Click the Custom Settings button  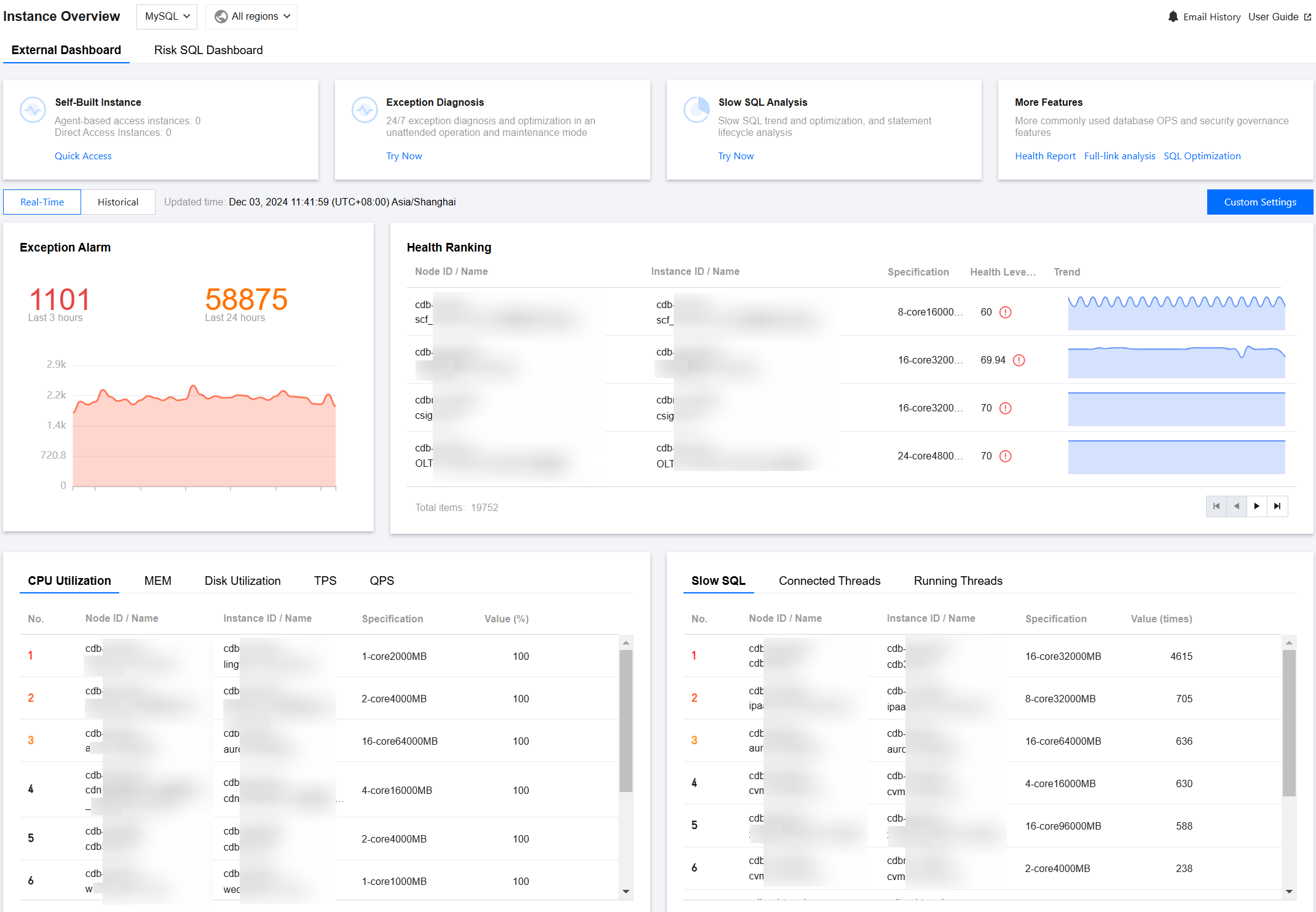(1259, 202)
